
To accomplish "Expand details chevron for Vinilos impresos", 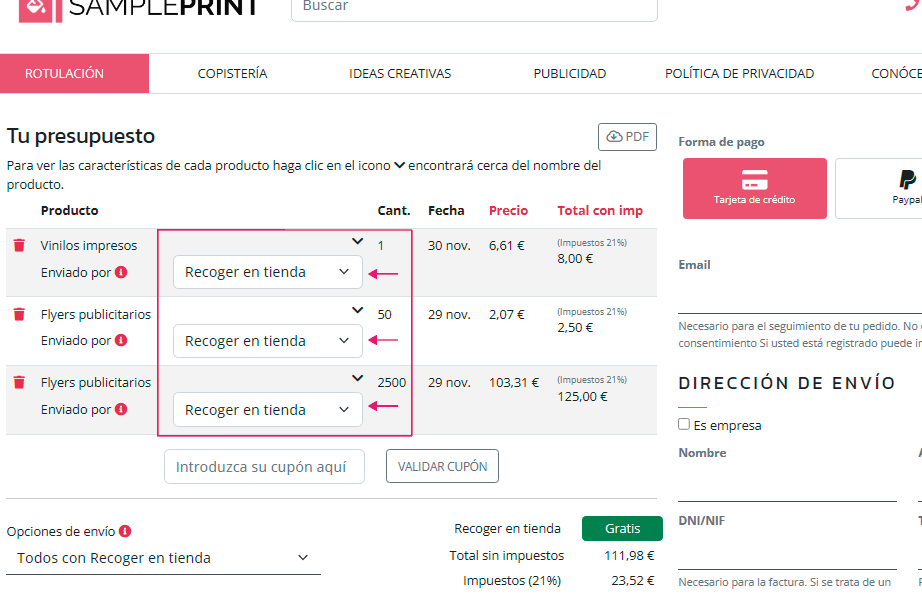I will 358,241.
